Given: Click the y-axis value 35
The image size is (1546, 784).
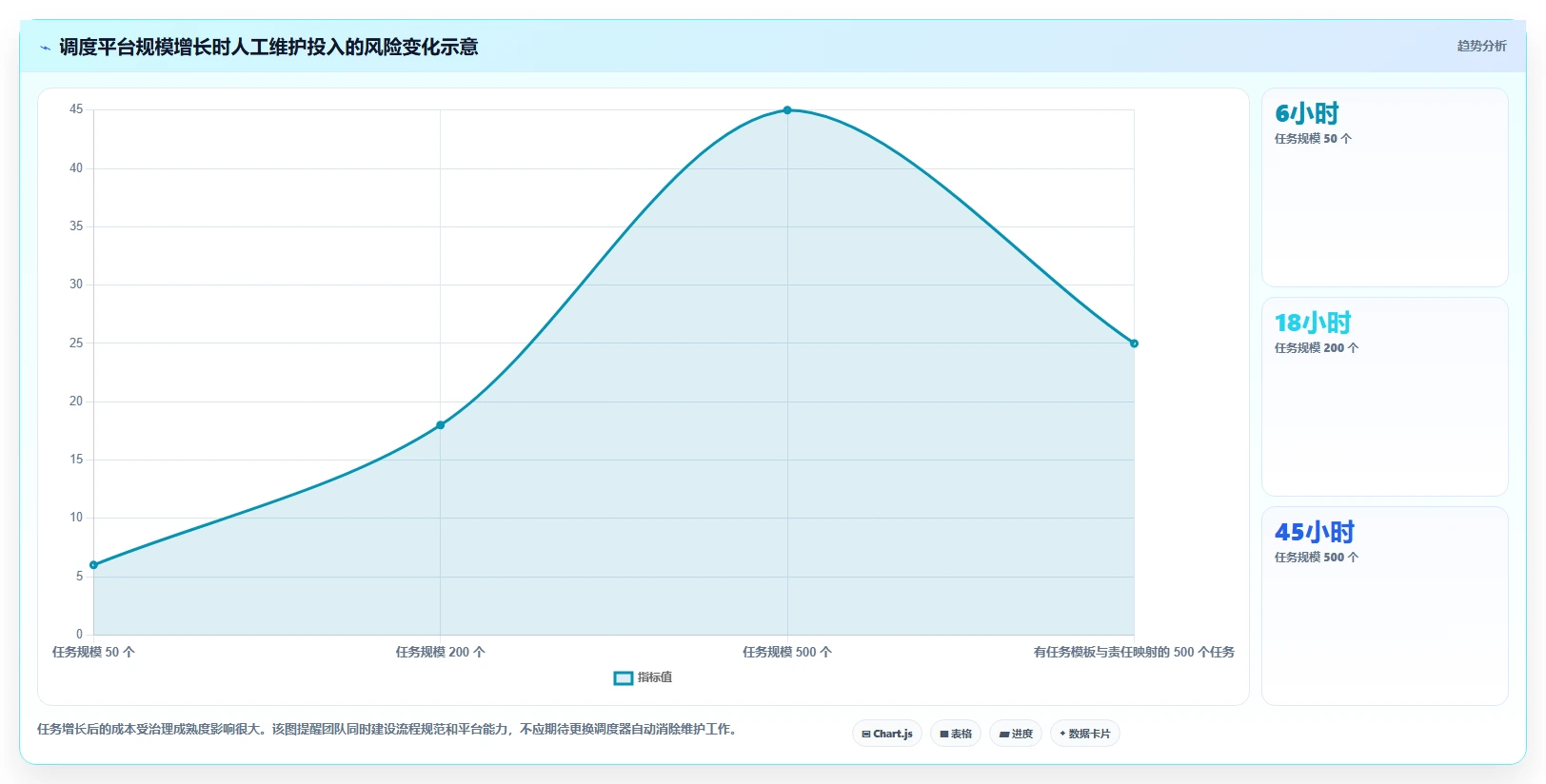Looking at the screenshot, I should [x=76, y=226].
